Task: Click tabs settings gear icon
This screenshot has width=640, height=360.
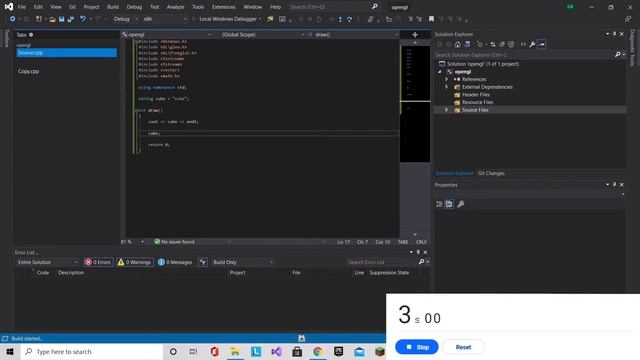Action: pyautogui.click(x=31, y=35)
